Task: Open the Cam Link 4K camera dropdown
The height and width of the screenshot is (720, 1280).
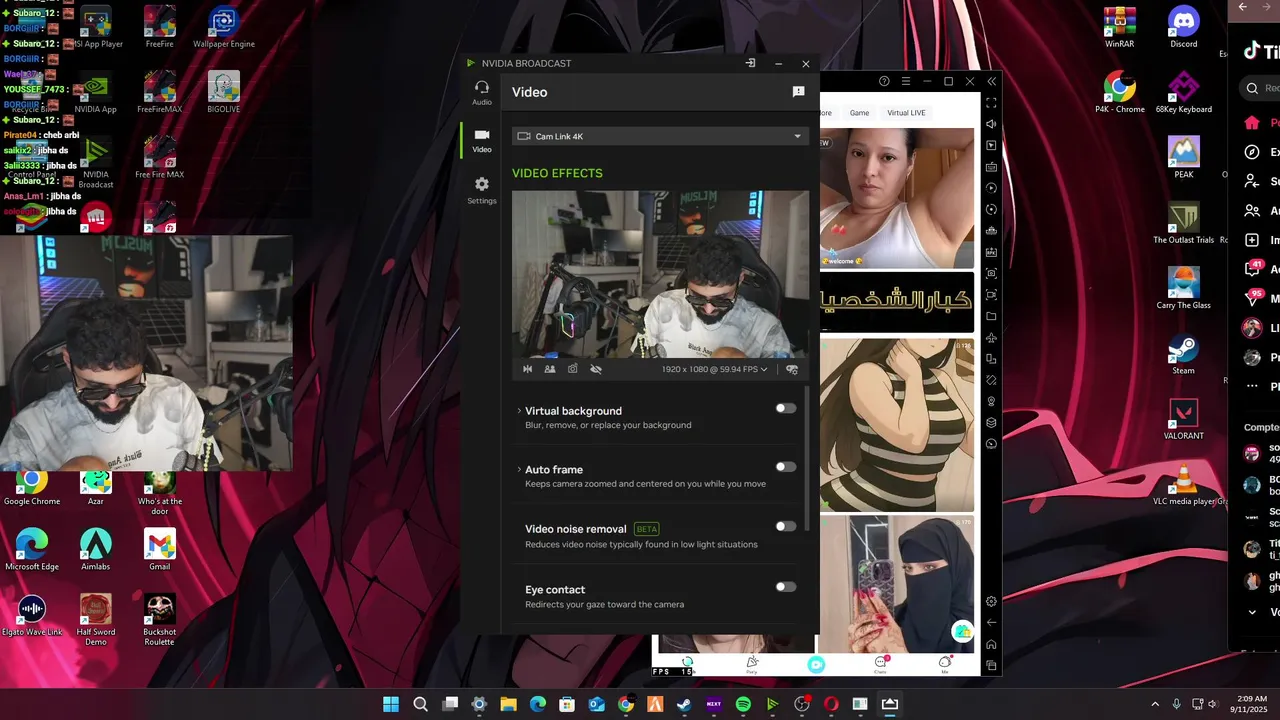Action: pos(660,136)
